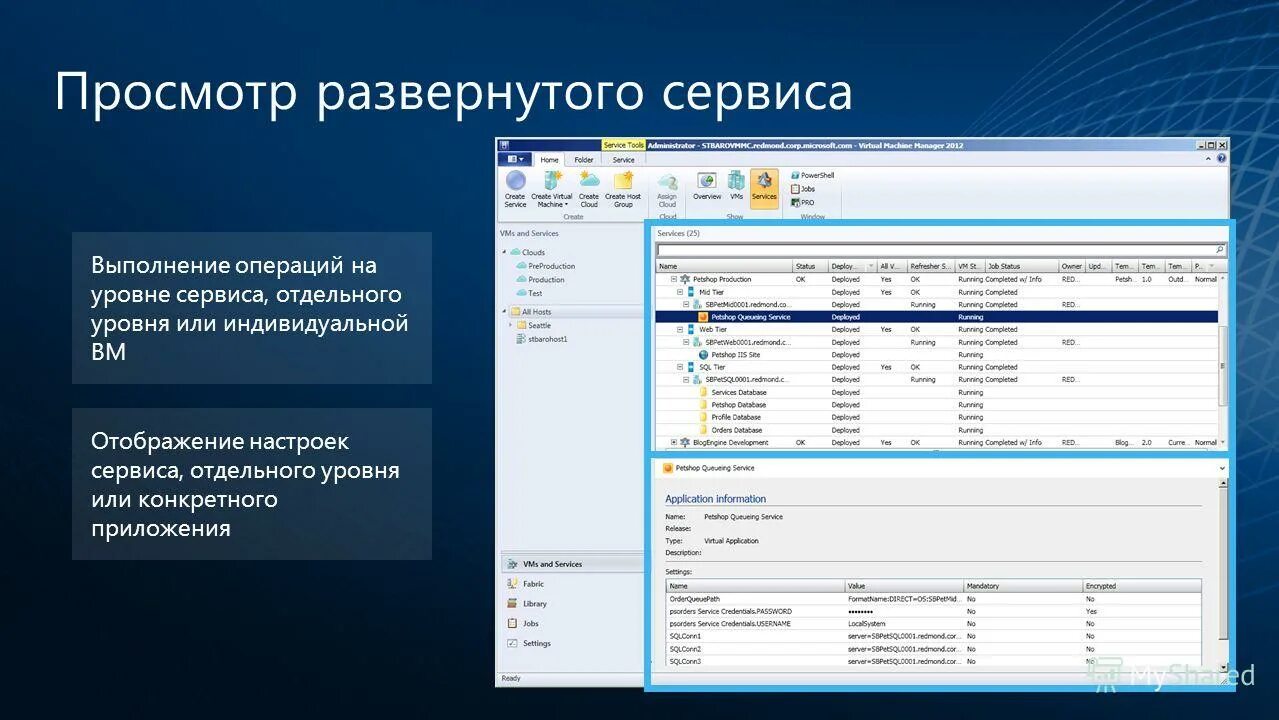This screenshot has width=1279, height=720.
Task: Open the Library workspace
Action: (x=533, y=603)
